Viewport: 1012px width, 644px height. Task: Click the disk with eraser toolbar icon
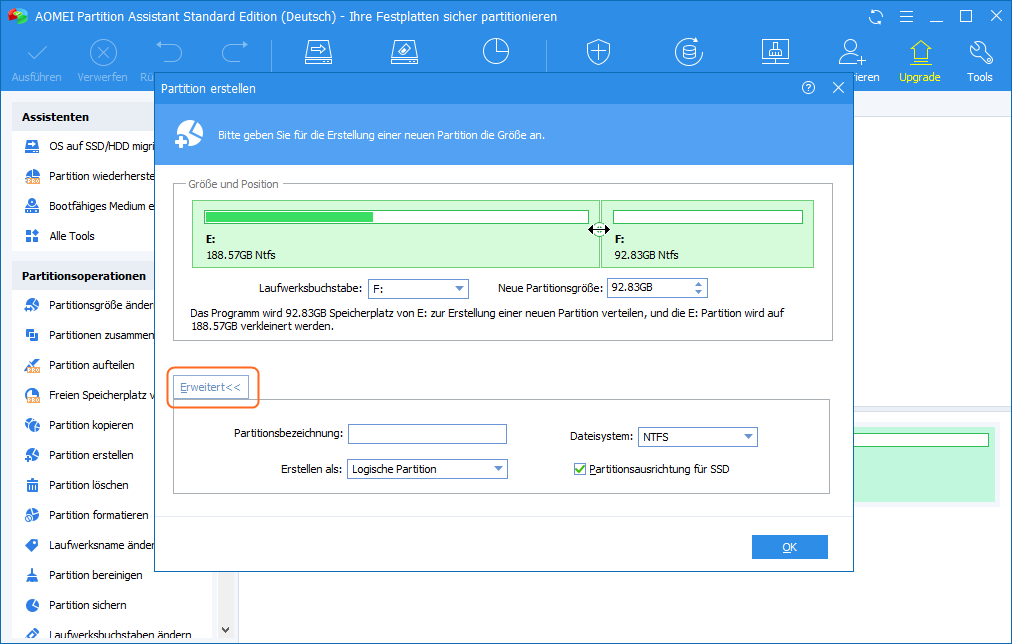tap(405, 52)
